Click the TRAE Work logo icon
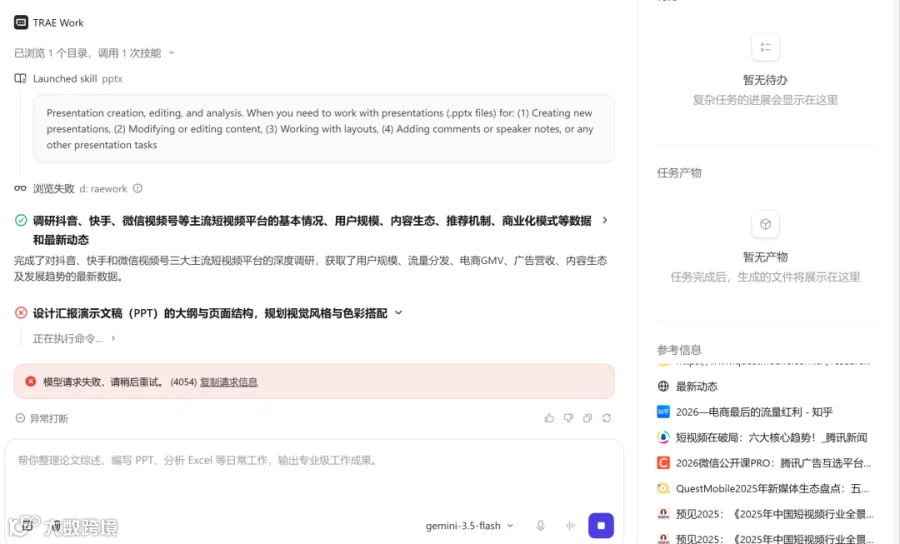Screen dimensions: 900x544 tap(21, 22)
